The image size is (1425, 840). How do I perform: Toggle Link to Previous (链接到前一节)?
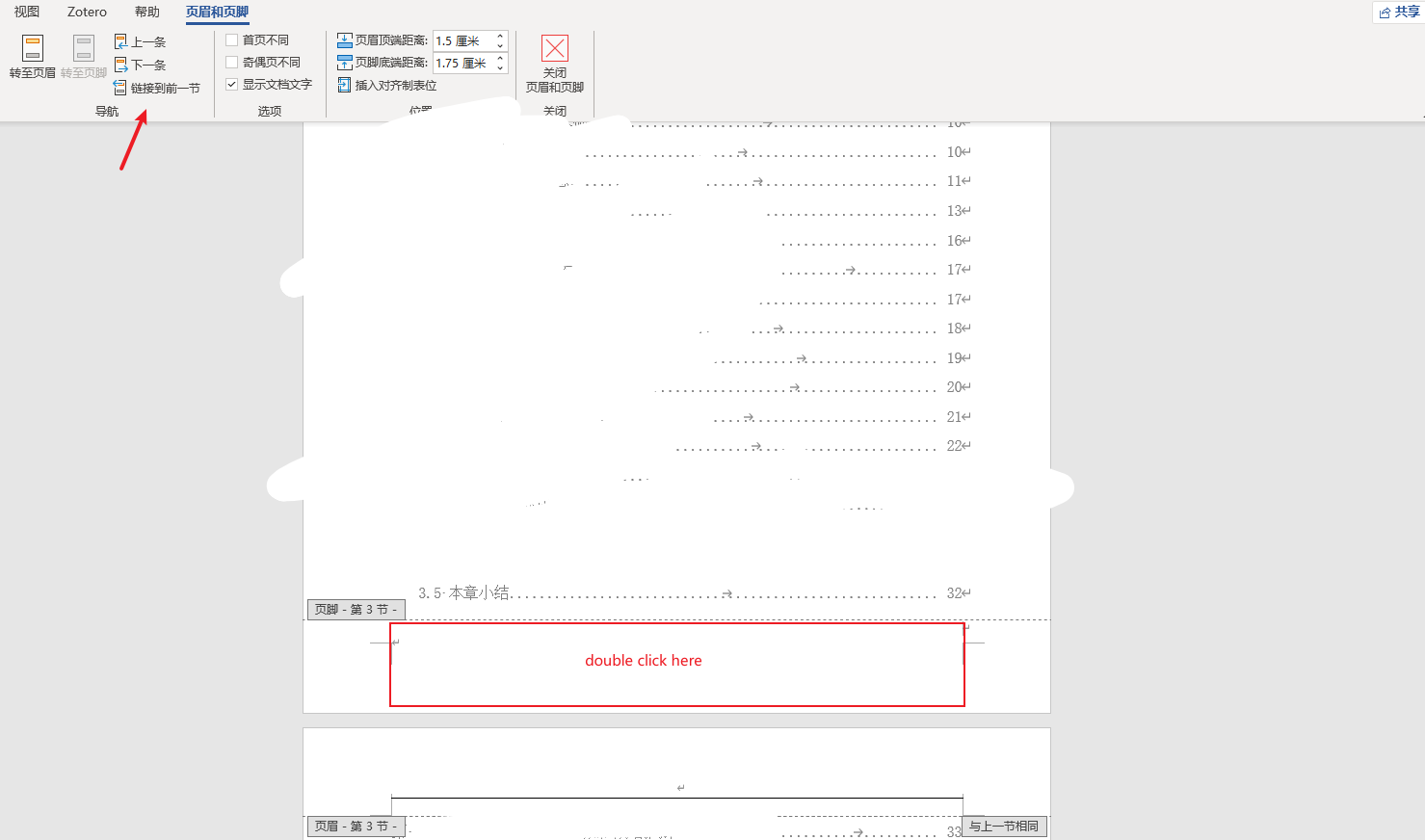157,88
